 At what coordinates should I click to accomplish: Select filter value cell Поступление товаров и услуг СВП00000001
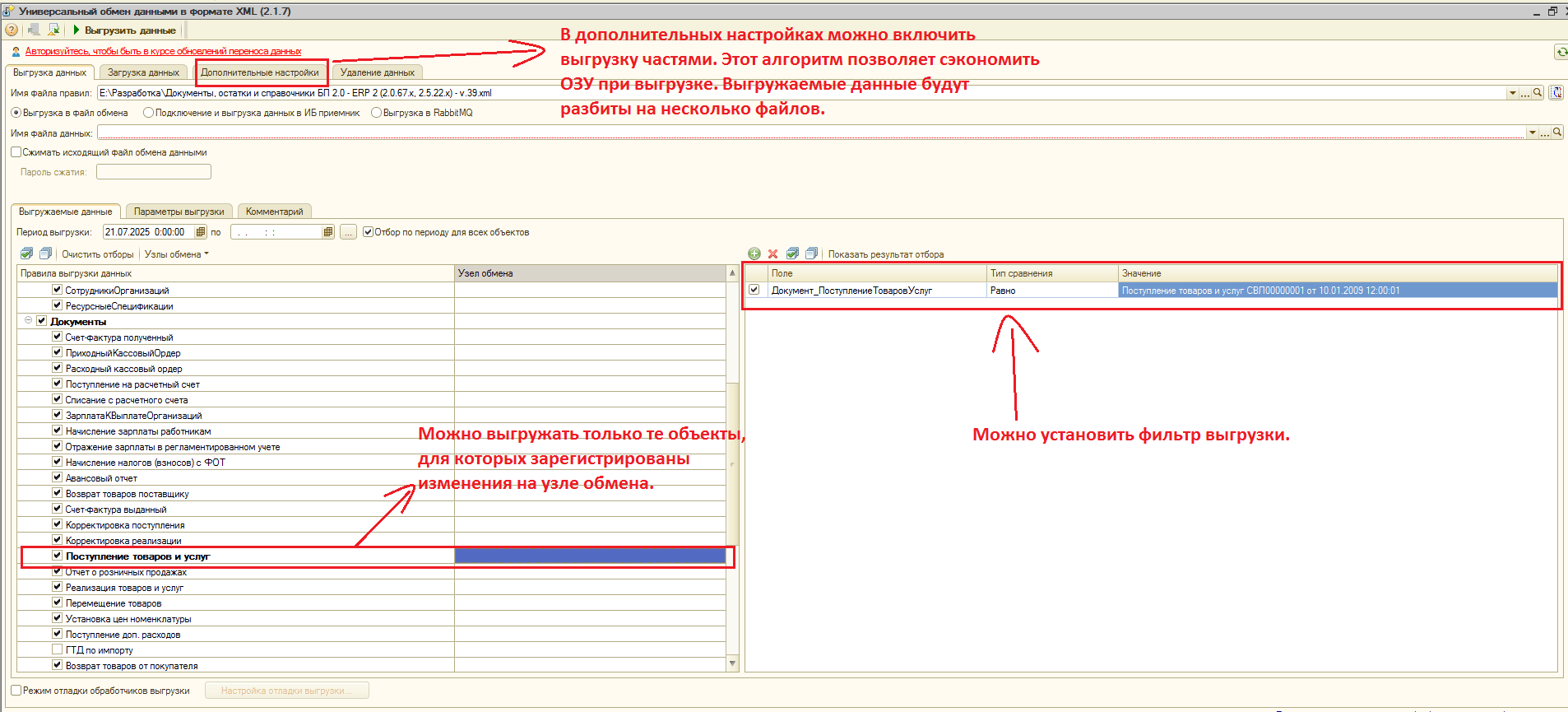[1338, 291]
